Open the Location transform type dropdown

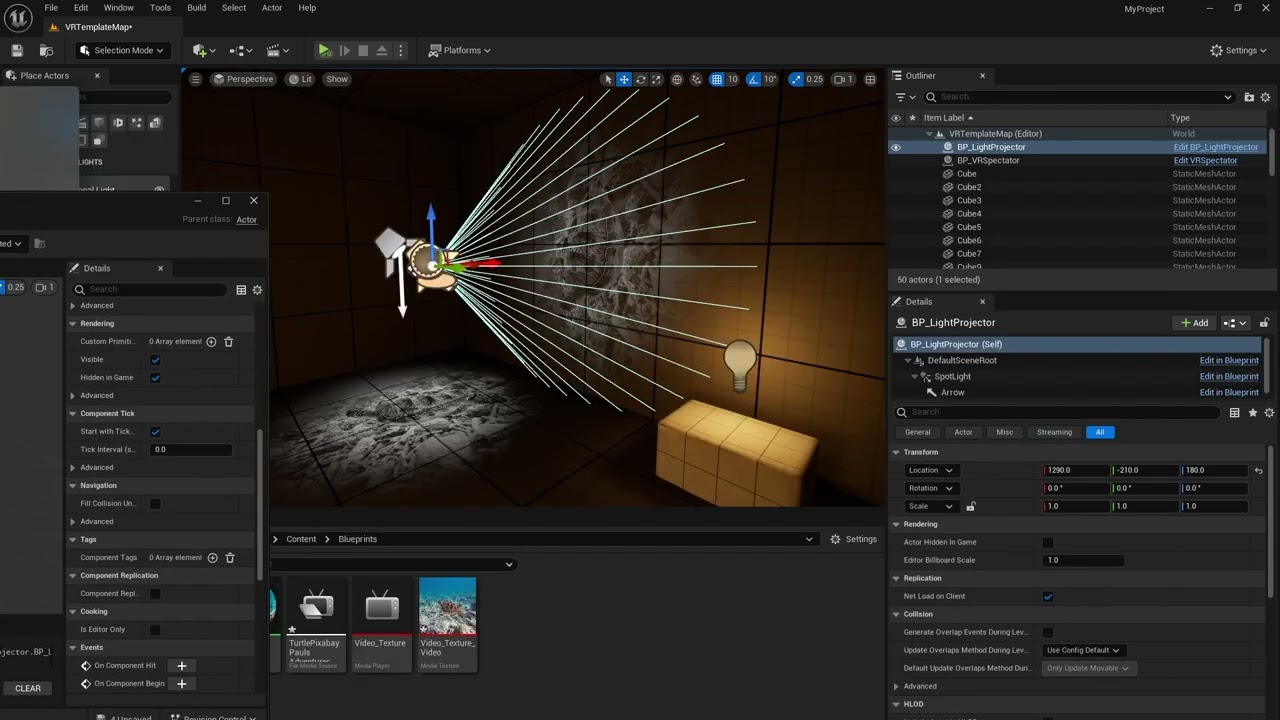930,470
